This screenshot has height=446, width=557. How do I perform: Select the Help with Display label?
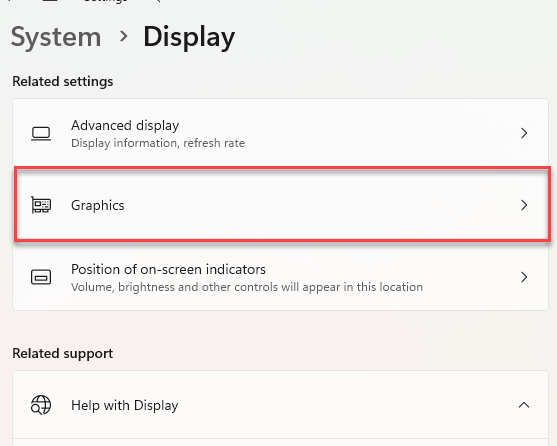pyautogui.click(x=124, y=405)
